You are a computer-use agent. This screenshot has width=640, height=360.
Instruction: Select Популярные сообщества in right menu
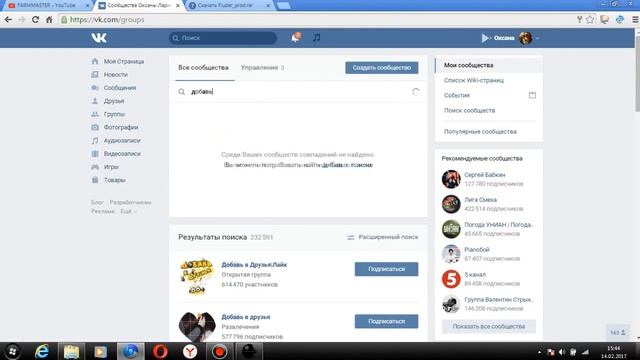pos(480,132)
